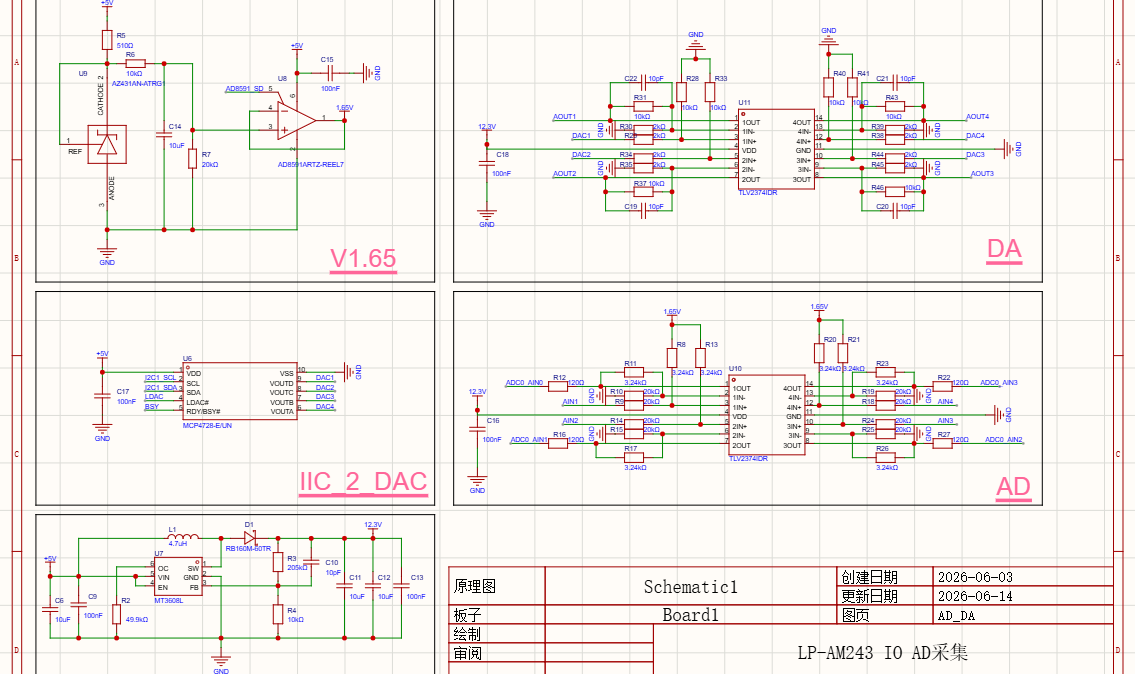Screen dimensions: 1135x674
Task: Click the 审阅 cell in title block
Action: coord(497,653)
